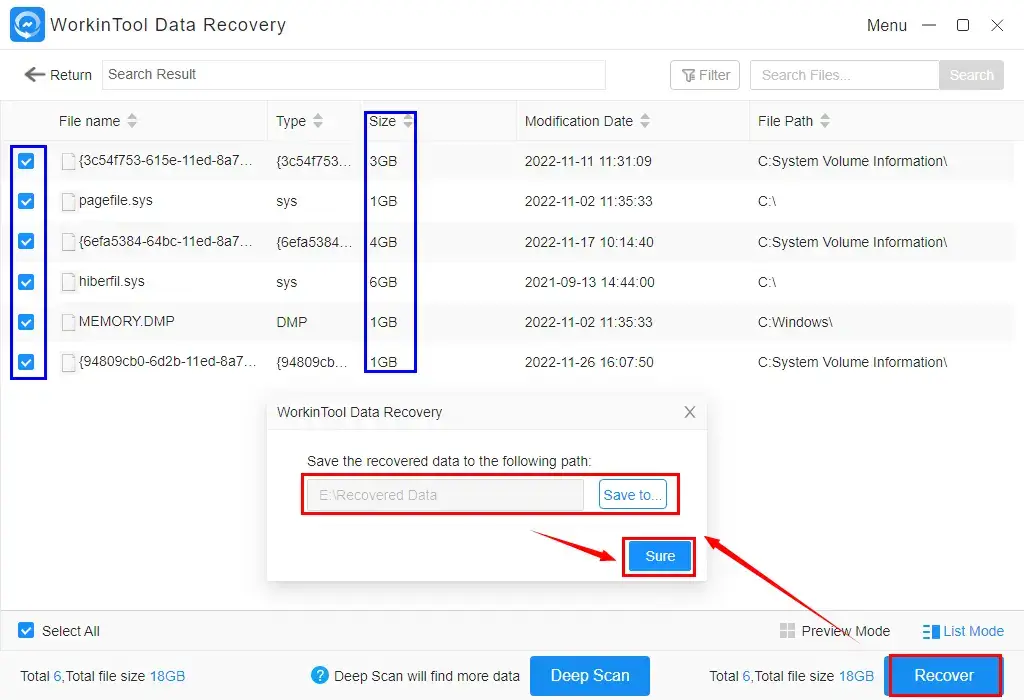This screenshot has width=1024, height=700.
Task: Click the file icon next to pagefile.sys
Action: point(68,202)
